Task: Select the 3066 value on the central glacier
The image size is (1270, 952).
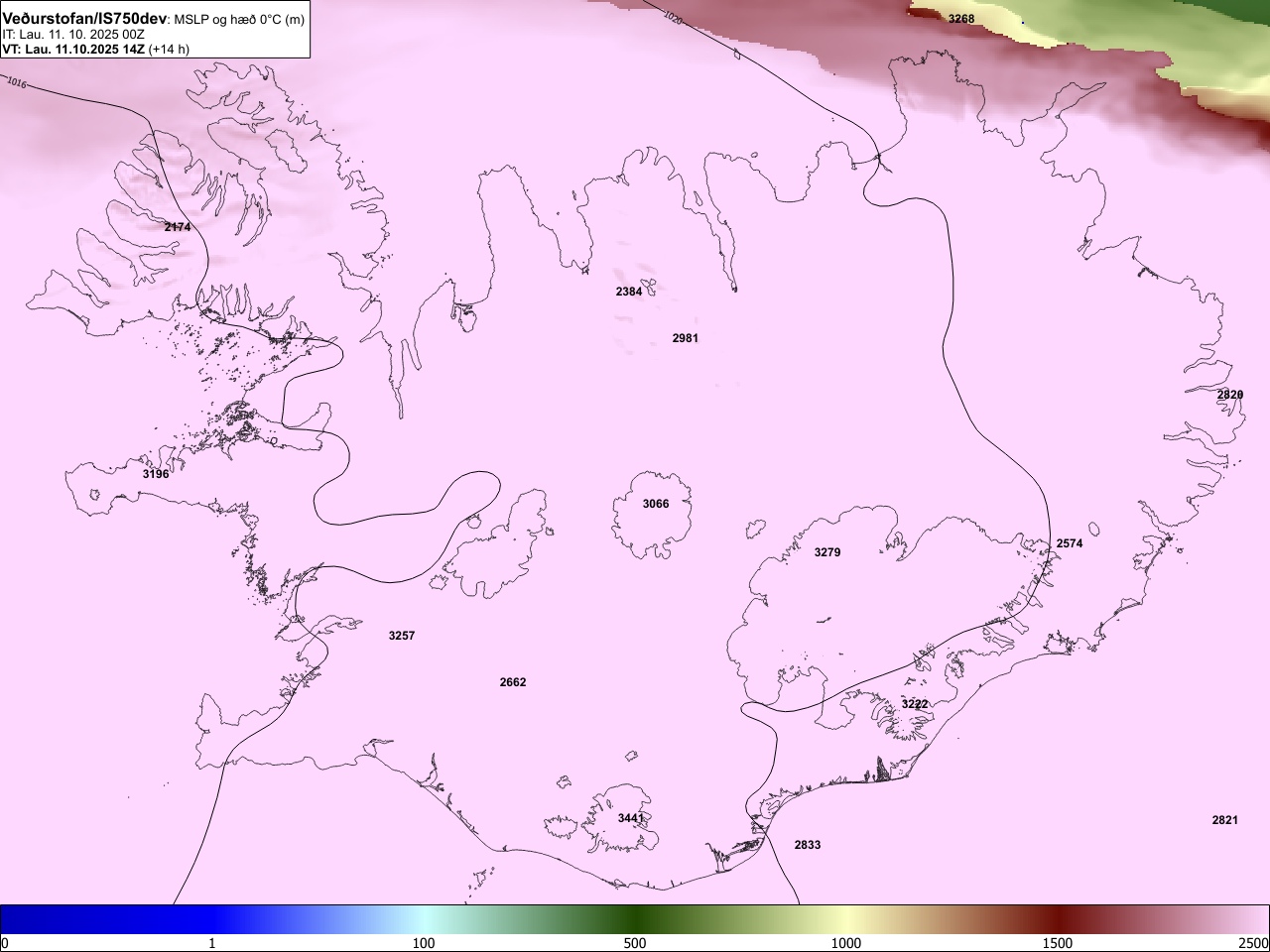Action: 656,504
